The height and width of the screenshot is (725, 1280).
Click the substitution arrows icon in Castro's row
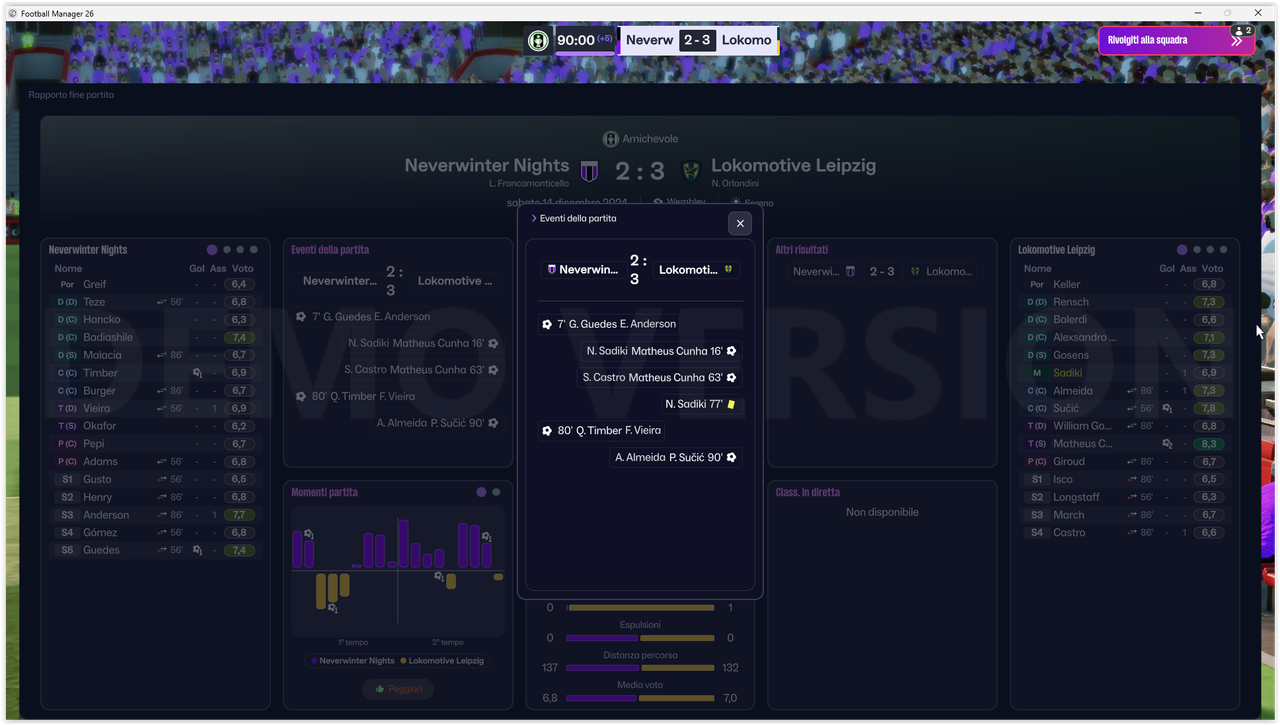(x=1132, y=533)
